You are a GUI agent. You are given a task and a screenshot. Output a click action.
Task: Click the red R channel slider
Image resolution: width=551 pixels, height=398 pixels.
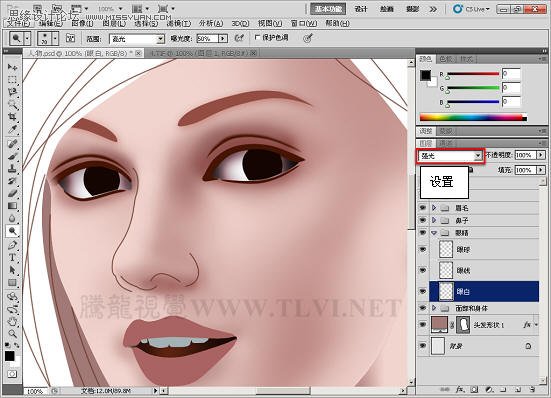[473, 74]
